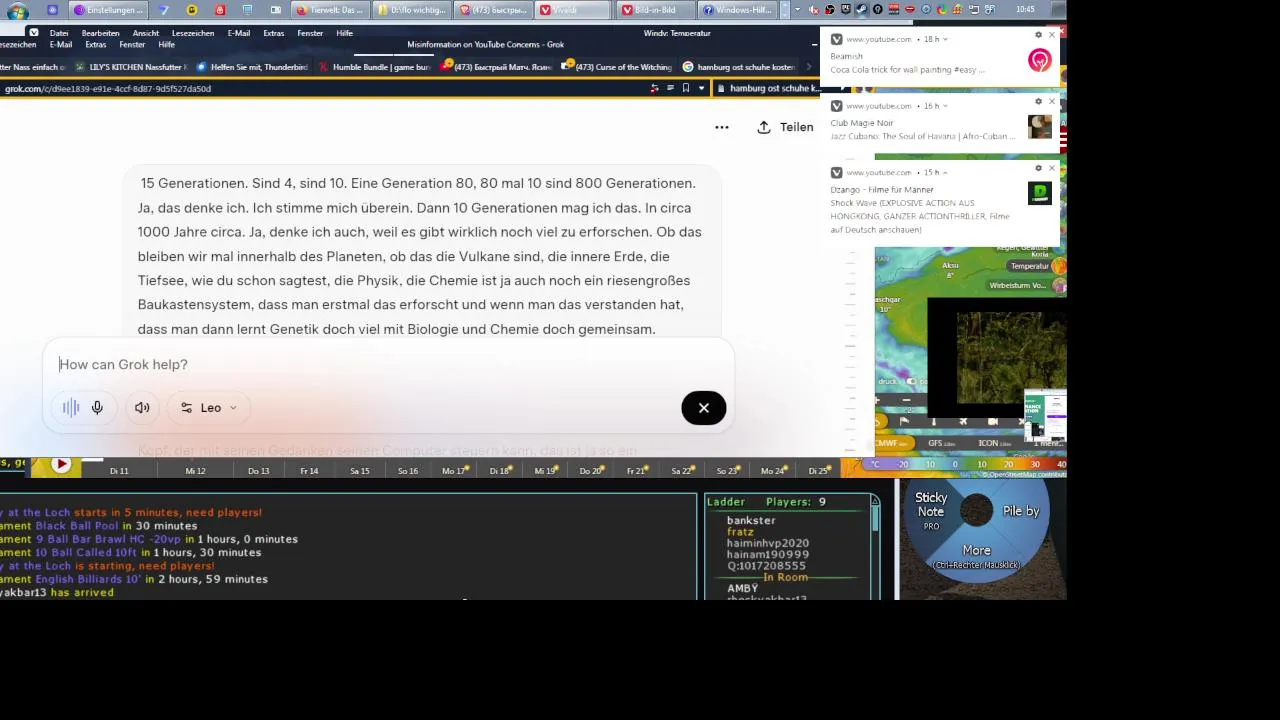Click 'Pile by' in the pie menu

click(x=1021, y=511)
